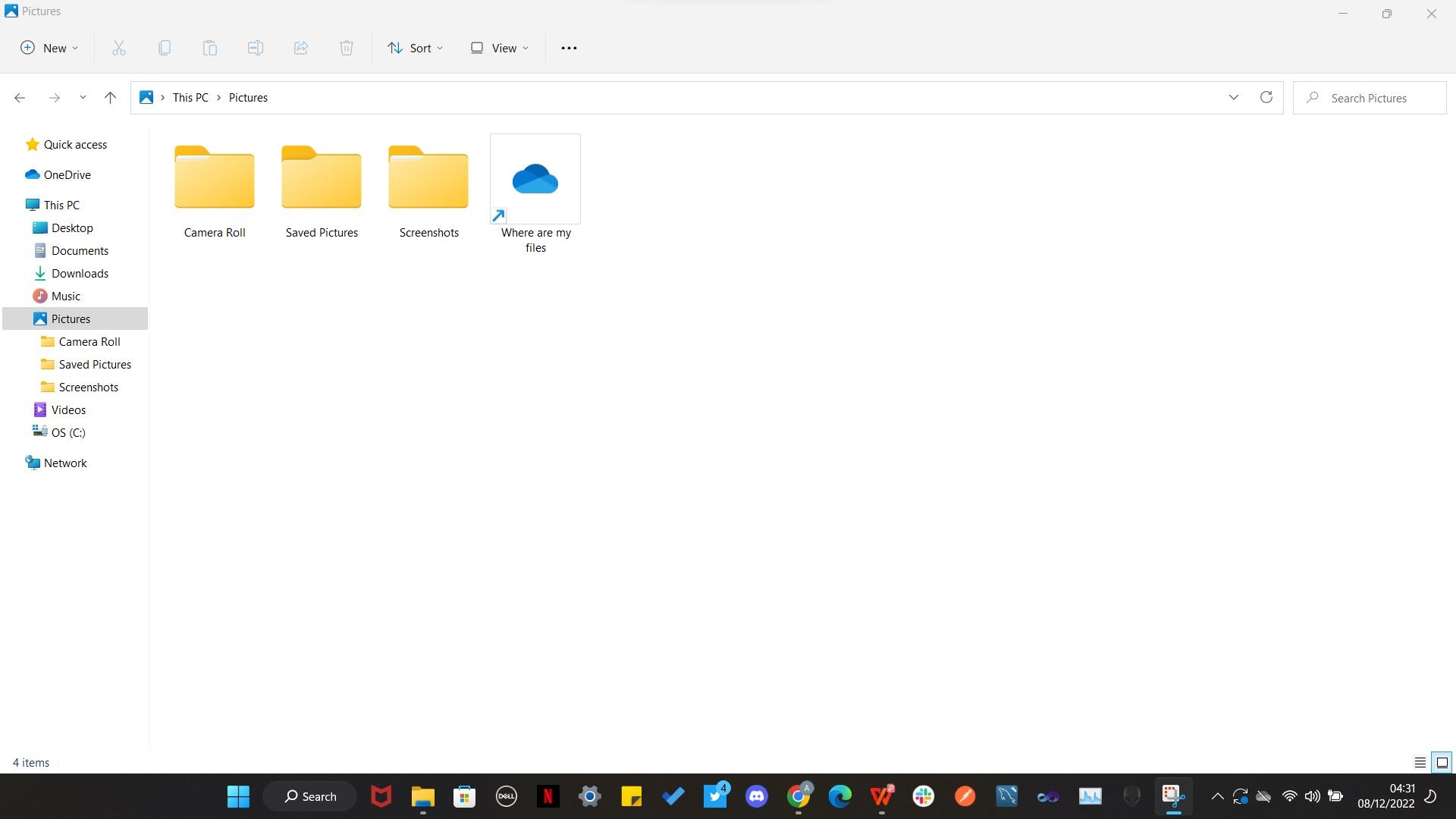Select the Screenshots folder thumbnail
The width and height of the screenshot is (1456, 819).
428,179
